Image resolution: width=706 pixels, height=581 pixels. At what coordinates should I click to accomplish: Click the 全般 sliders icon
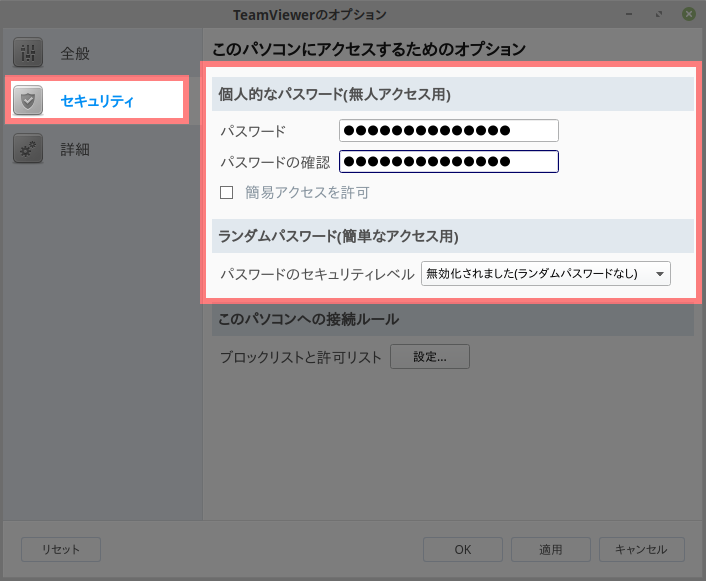pyautogui.click(x=28, y=52)
